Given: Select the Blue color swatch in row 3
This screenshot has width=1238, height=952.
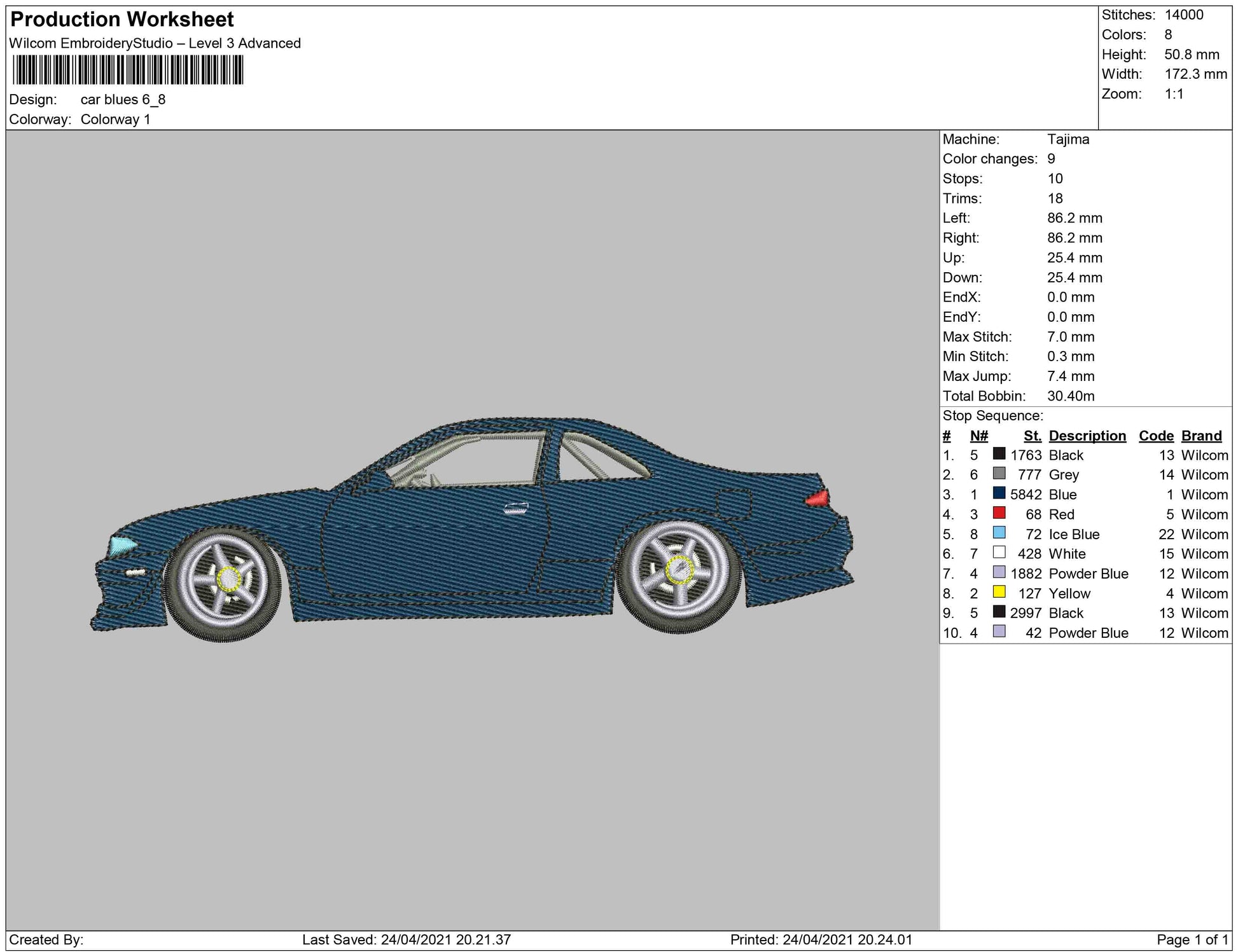Looking at the screenshot, I should pyautogui.click(x=999, y=493).
